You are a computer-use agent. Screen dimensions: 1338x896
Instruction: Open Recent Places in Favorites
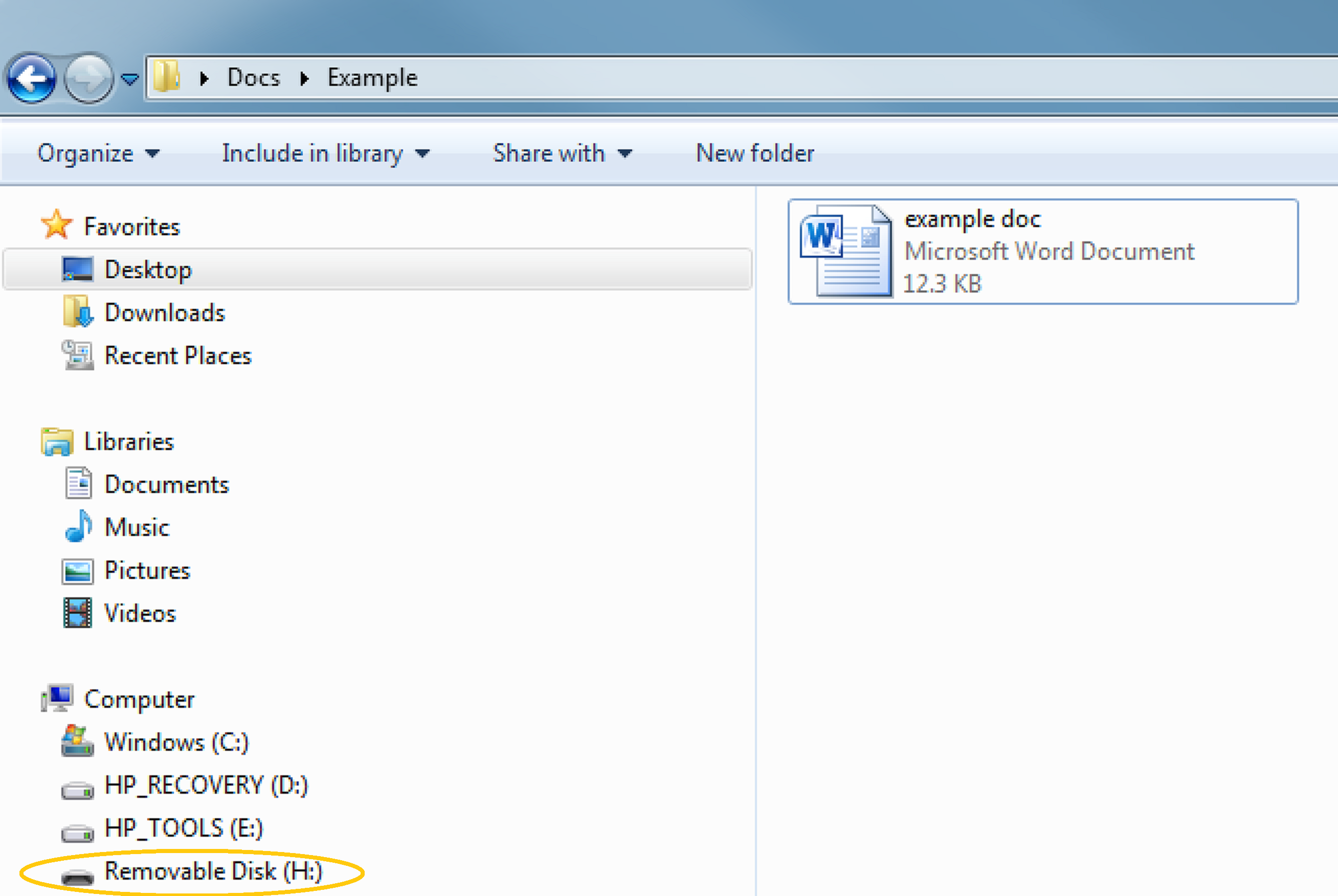[x=177, y=356]
